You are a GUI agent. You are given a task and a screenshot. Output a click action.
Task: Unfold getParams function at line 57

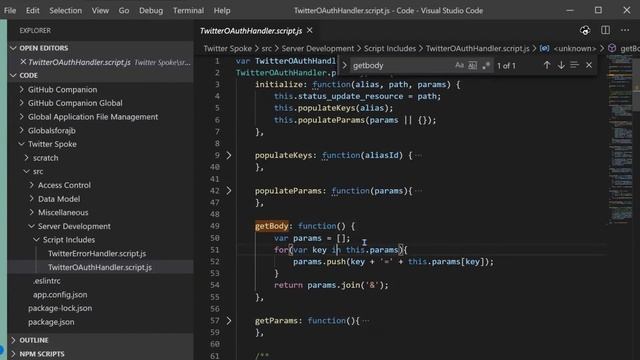(229, 321)
